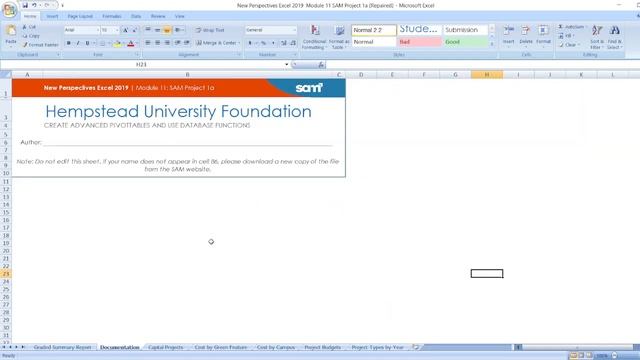Increase font size with Grow Font
The image size is (640, 360).
tap(125, 30)
